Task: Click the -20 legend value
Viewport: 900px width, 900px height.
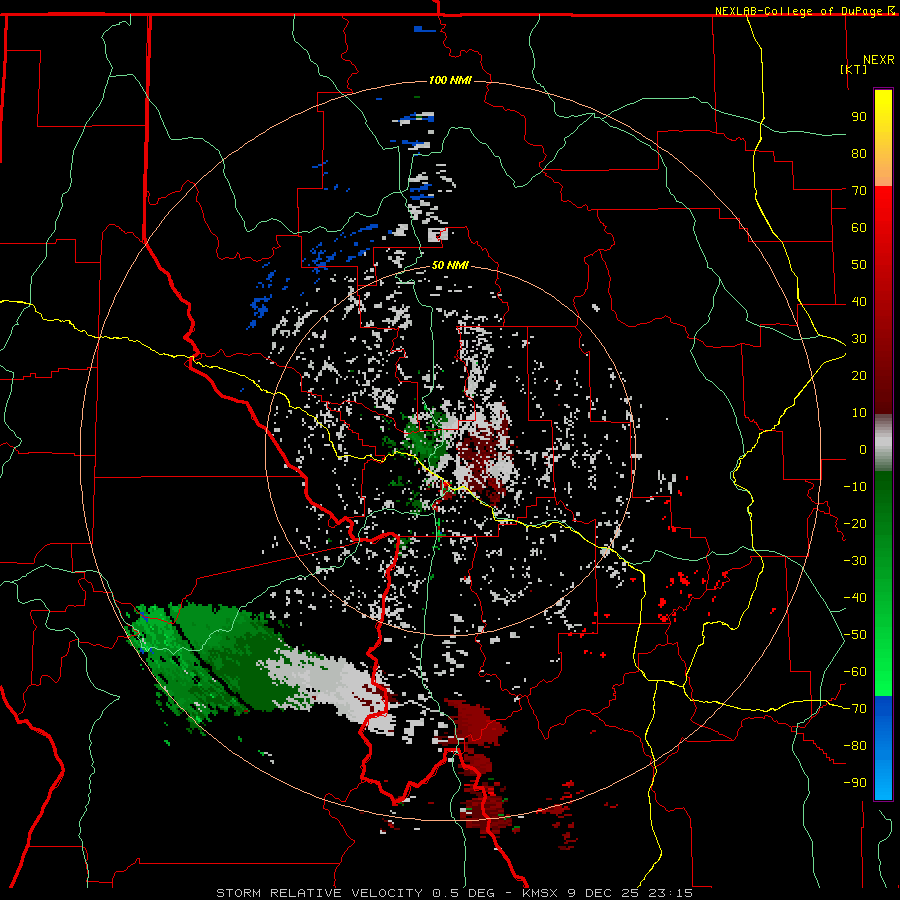Action: (x=855, y=523)
